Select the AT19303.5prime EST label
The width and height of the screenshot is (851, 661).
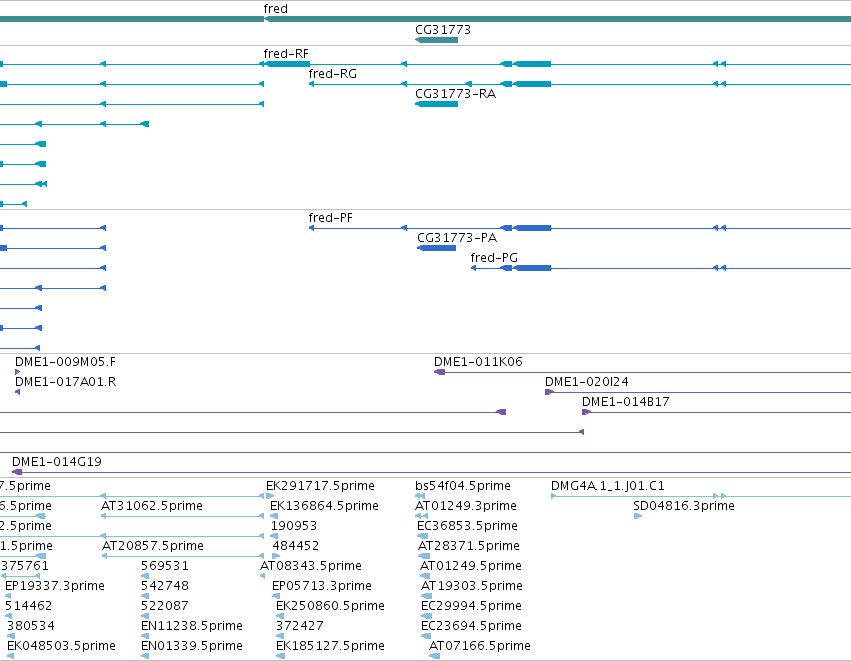coord(472,586)
